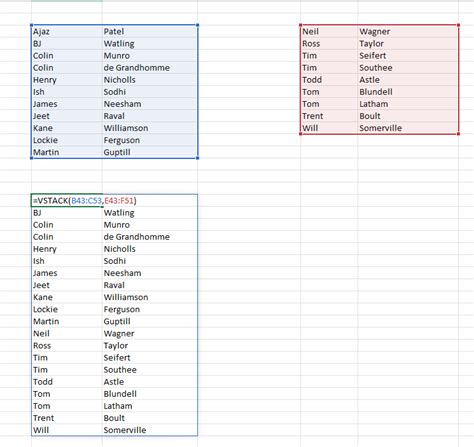This screenshot has width=474, height=447.
Task: Select the Todd cell in red range
Action: click(329, 80)
